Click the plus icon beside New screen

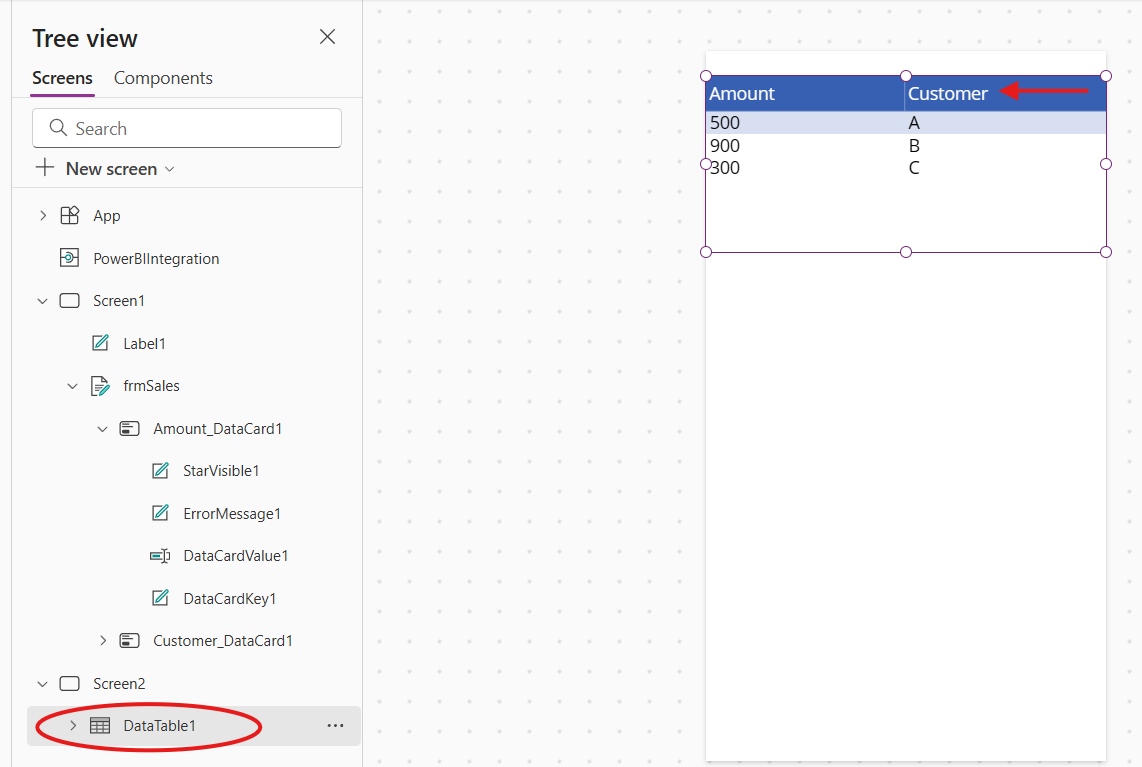[x=45, y=168]
